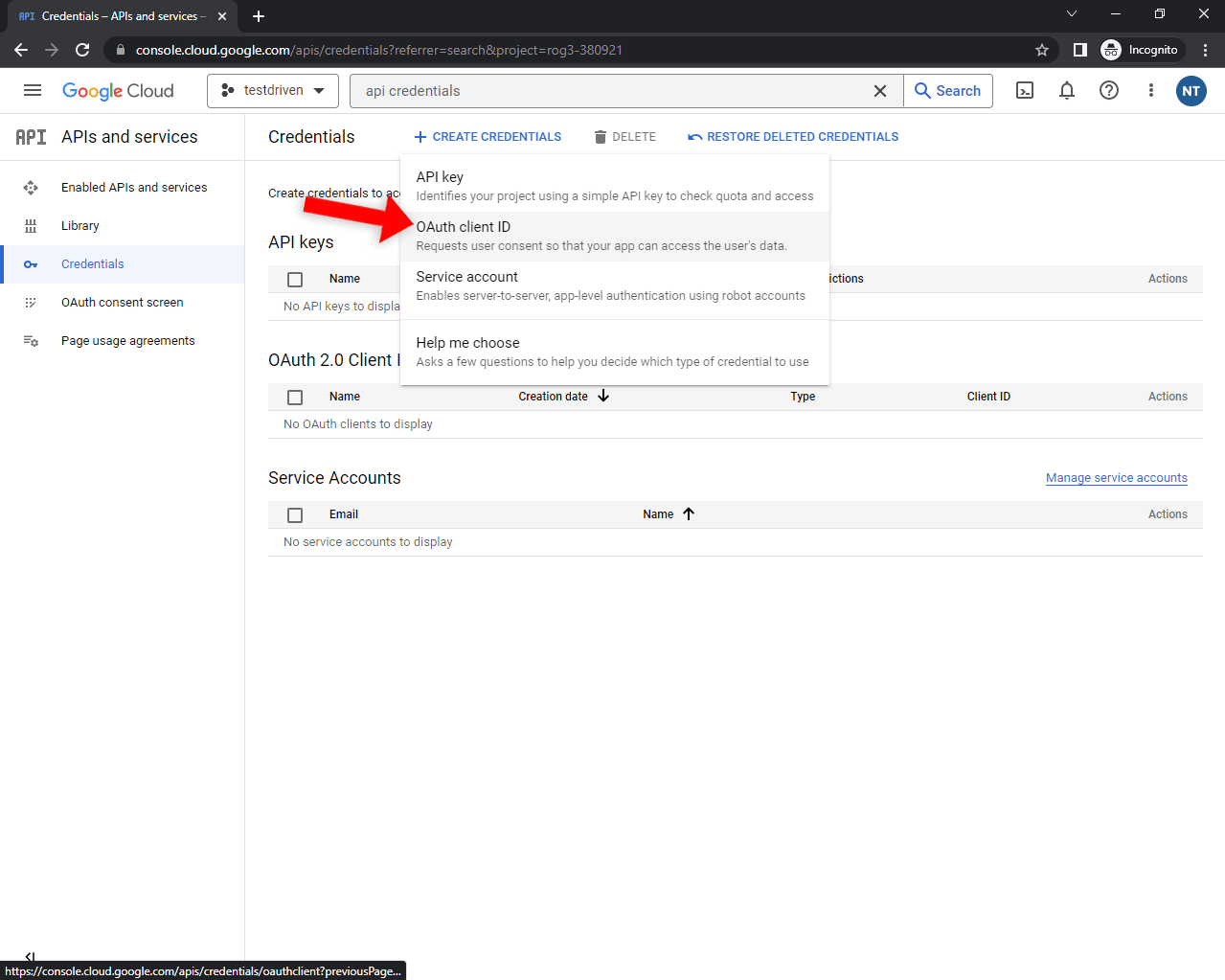Open the help question mark menu
The image size is (1225, 980).
[x=1109, y=91]
